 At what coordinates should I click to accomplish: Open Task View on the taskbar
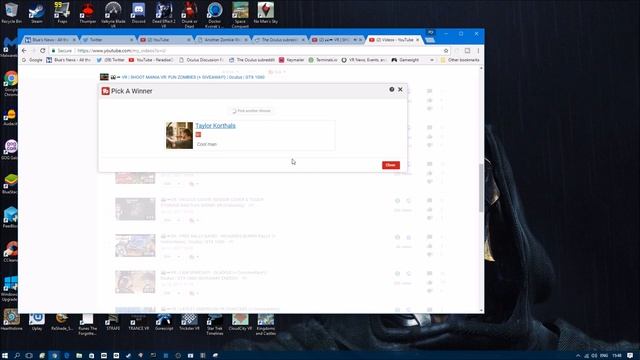coord(29,356)
